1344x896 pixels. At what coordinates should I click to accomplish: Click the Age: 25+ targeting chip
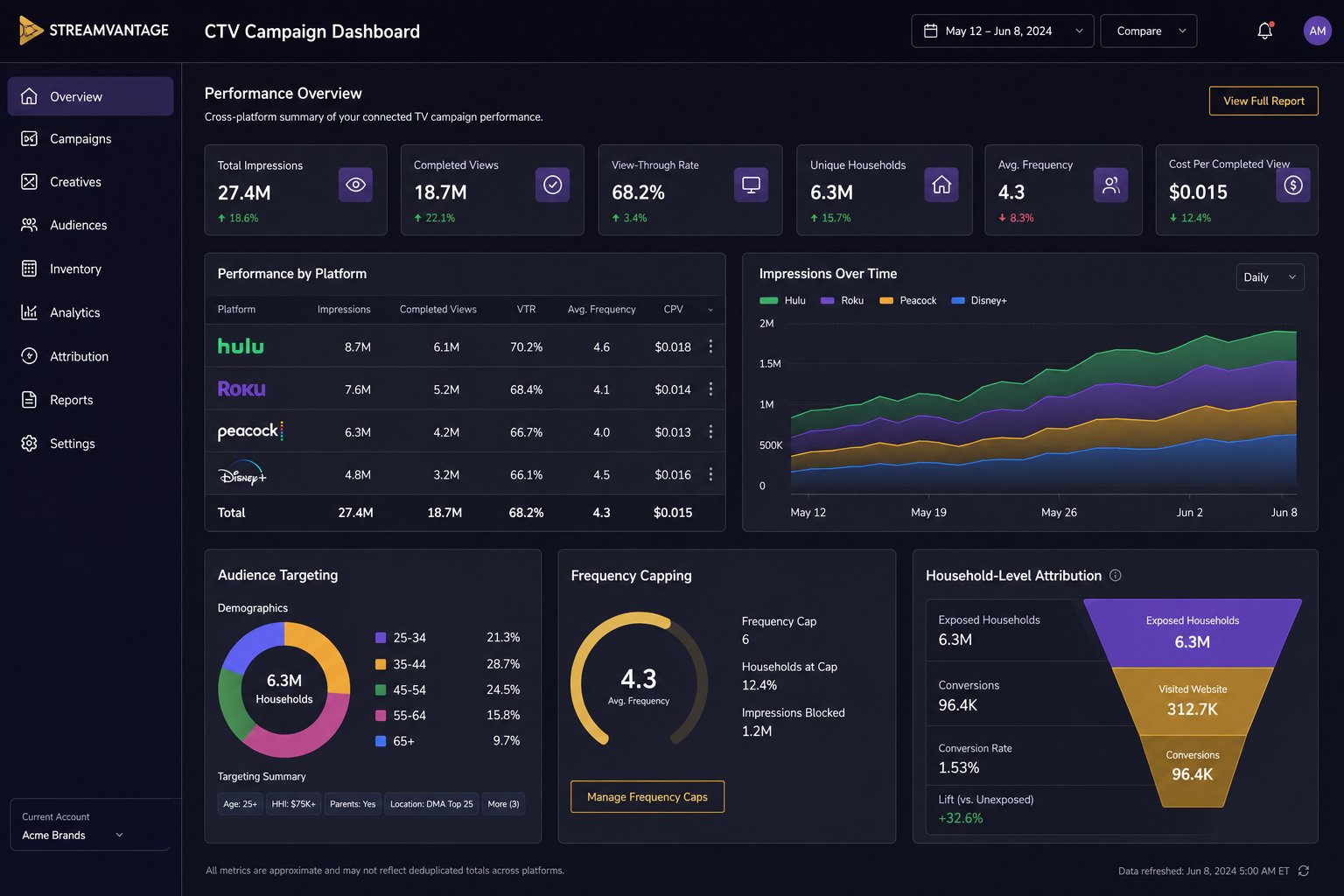click(x=240, y=804)
